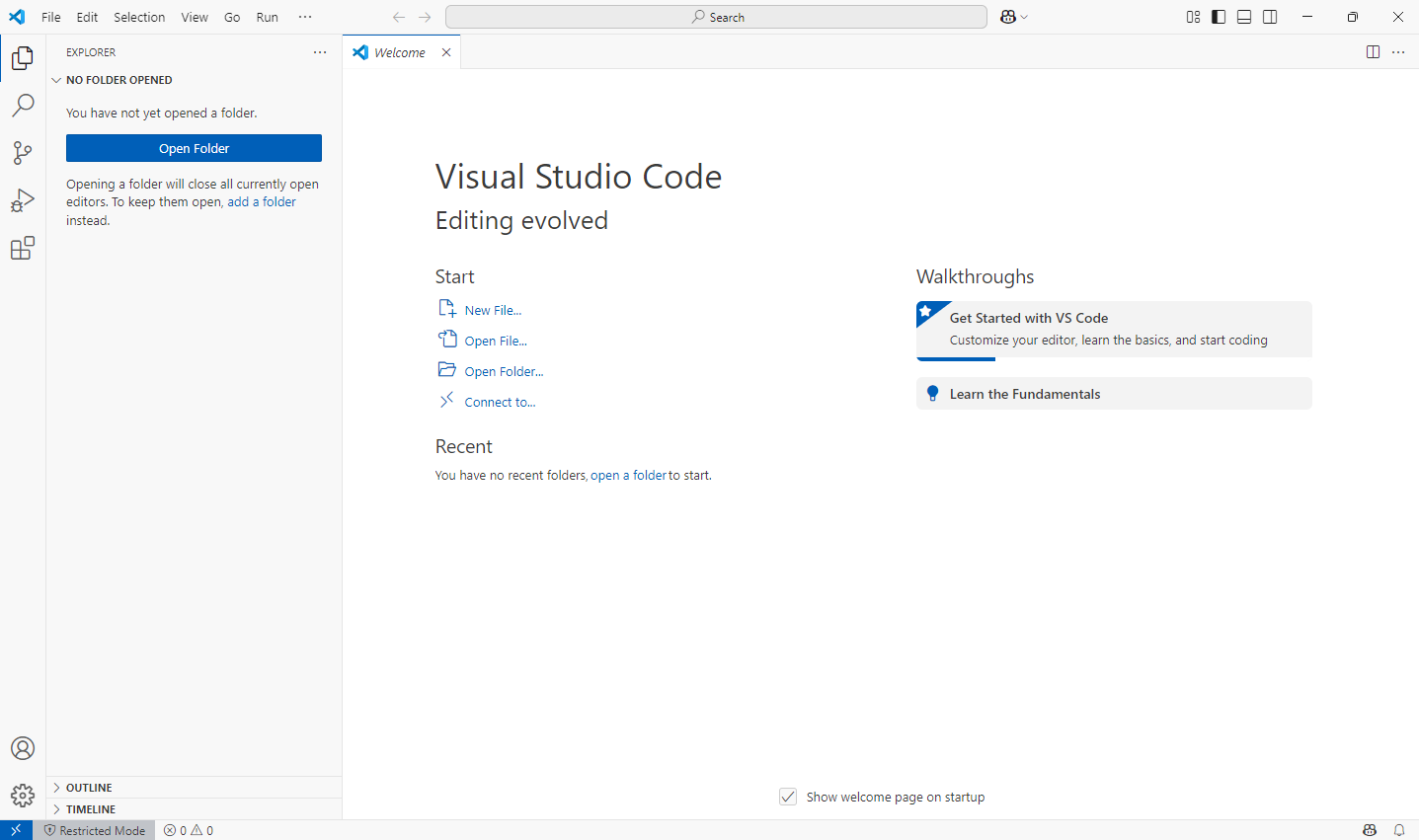Uncheck Show welcome page on startup
Image resolution: width=1419 pixels, height=840 pixels.
click(788, 797)
